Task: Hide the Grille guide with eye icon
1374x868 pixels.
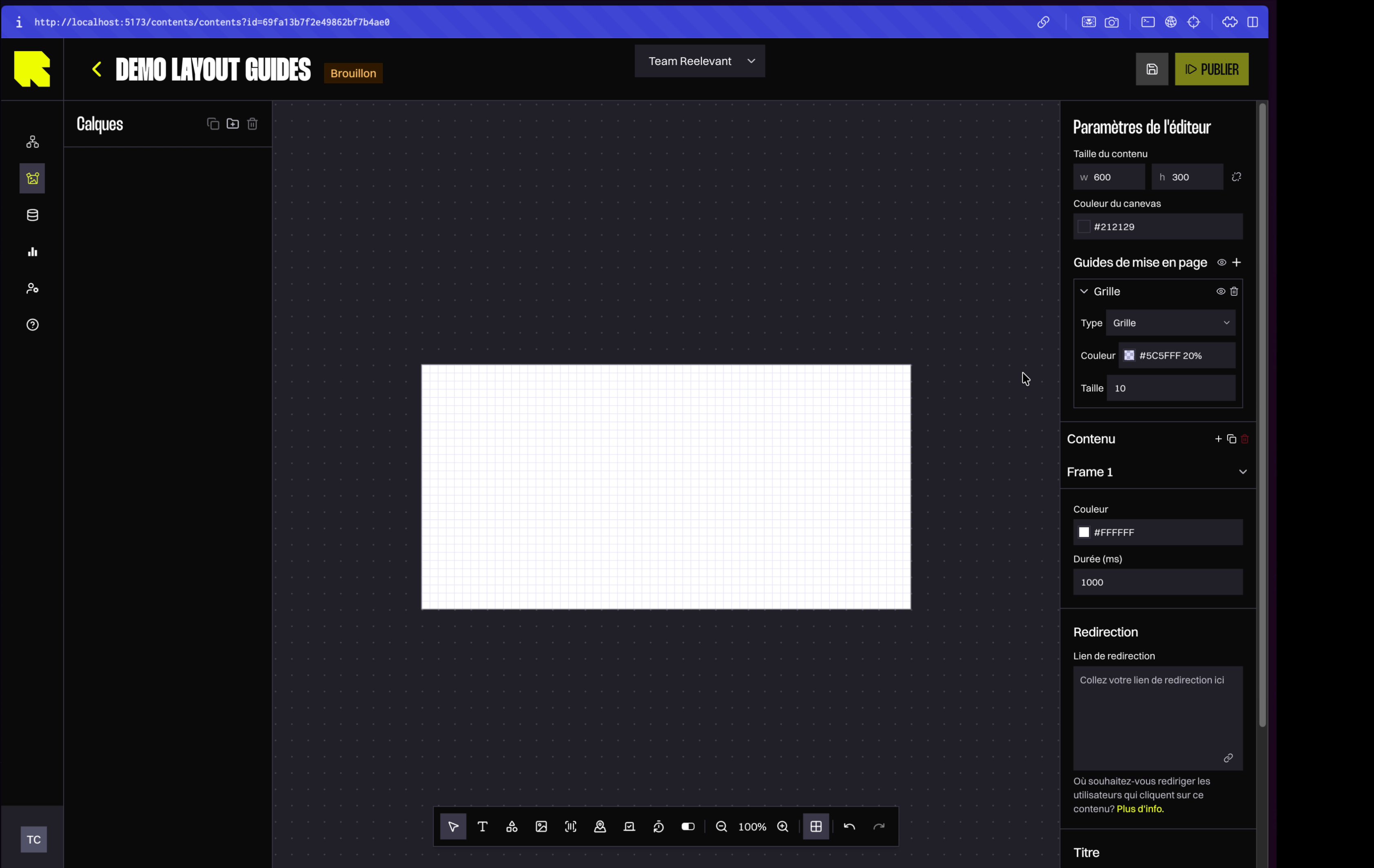Action: (x=1221, y=291)
